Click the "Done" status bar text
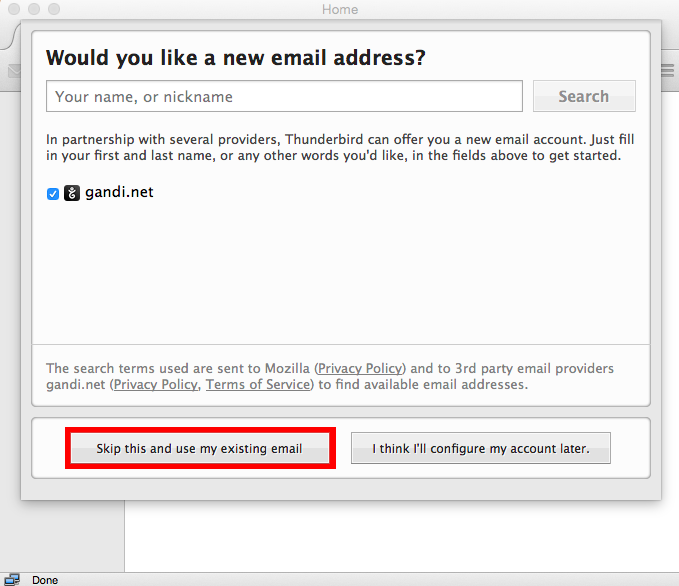 45,580
